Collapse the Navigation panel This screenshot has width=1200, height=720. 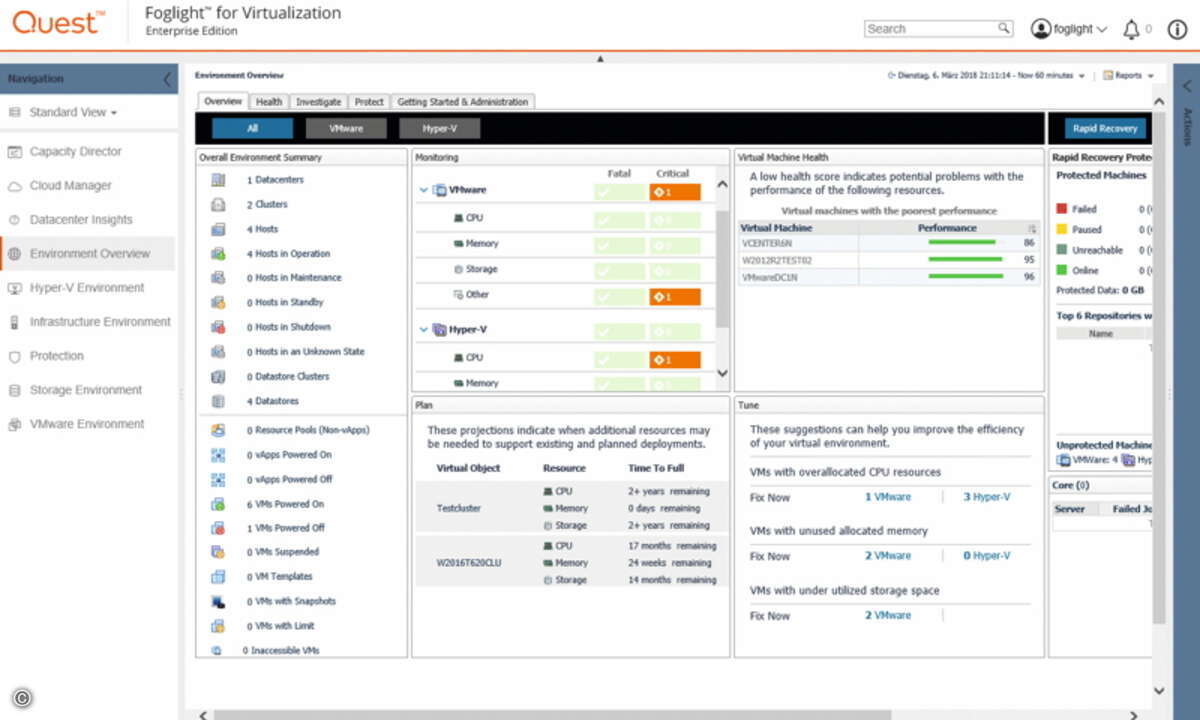[167, 79]
